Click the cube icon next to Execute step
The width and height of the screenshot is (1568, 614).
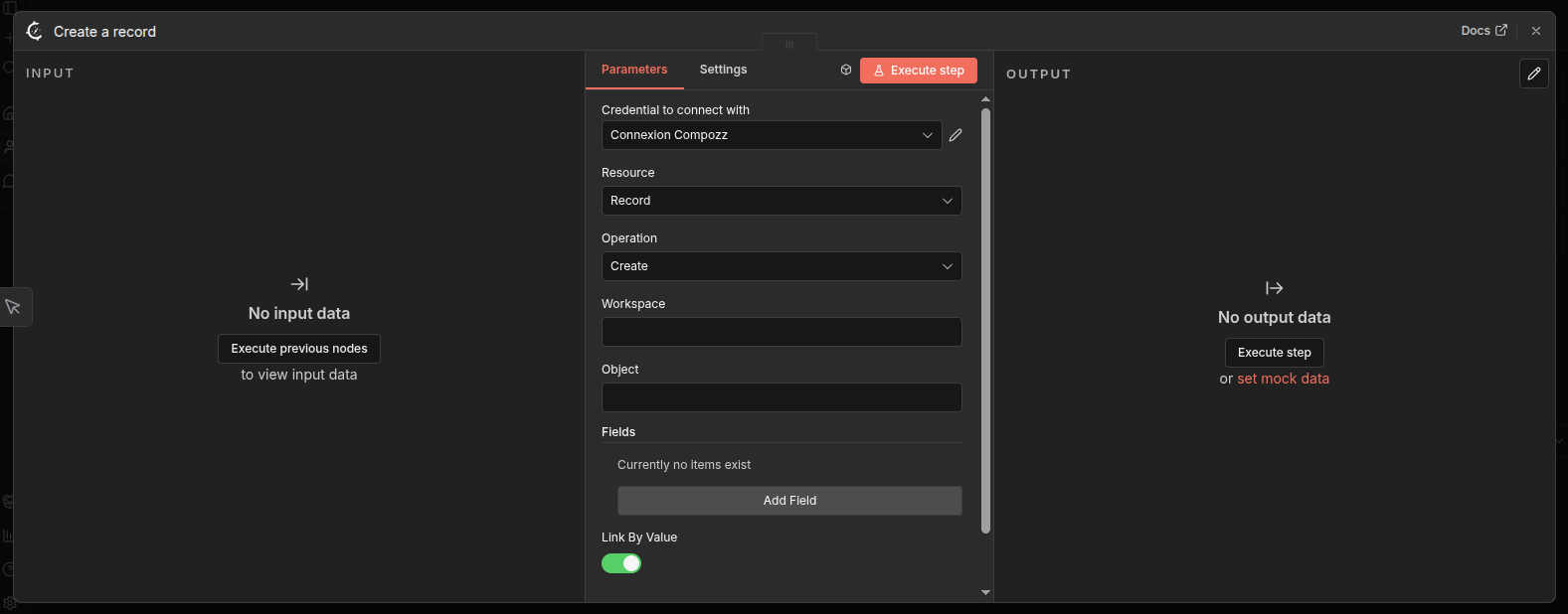pyautogui.click(x=846, y=70)
